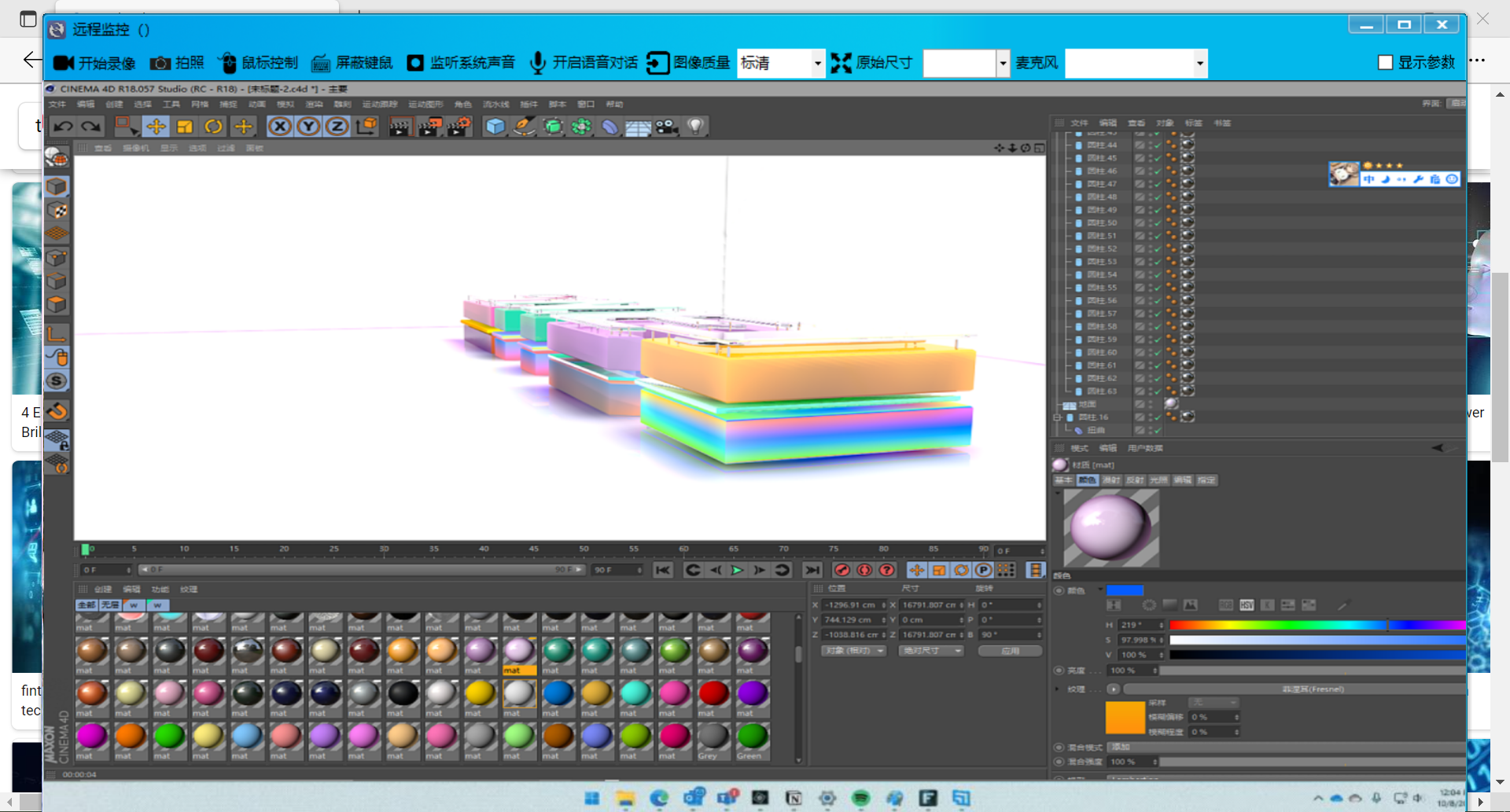Toggle the X axis lock
Image resolution: width=1510 pixels, height=812 pixels.
pos(279,127)
